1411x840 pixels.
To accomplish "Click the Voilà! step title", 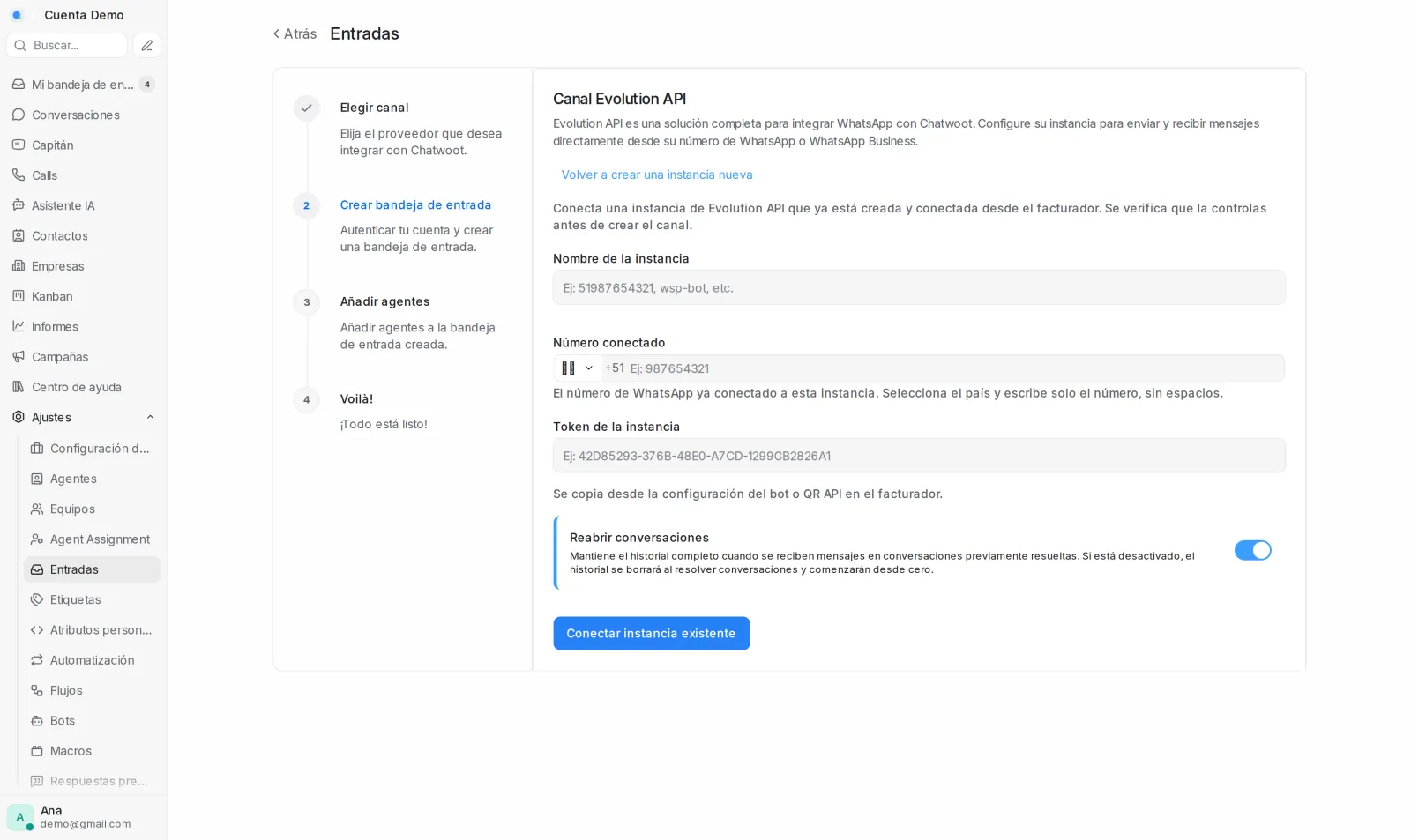I will (356, 398).
